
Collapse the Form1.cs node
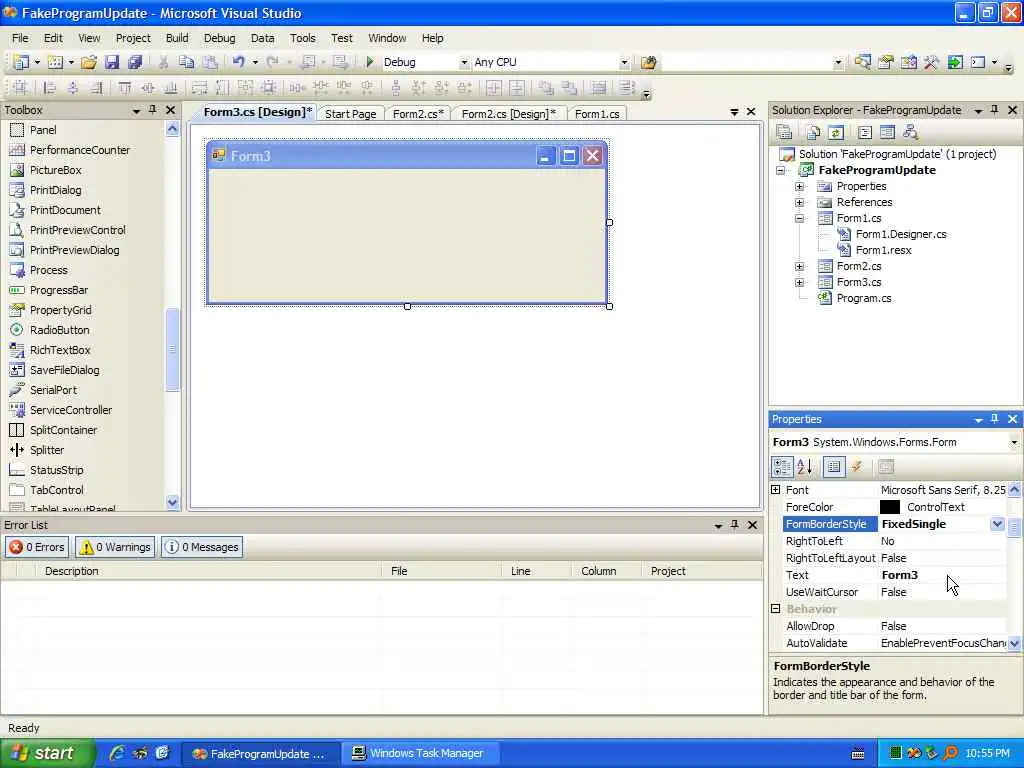pos(799,218)
